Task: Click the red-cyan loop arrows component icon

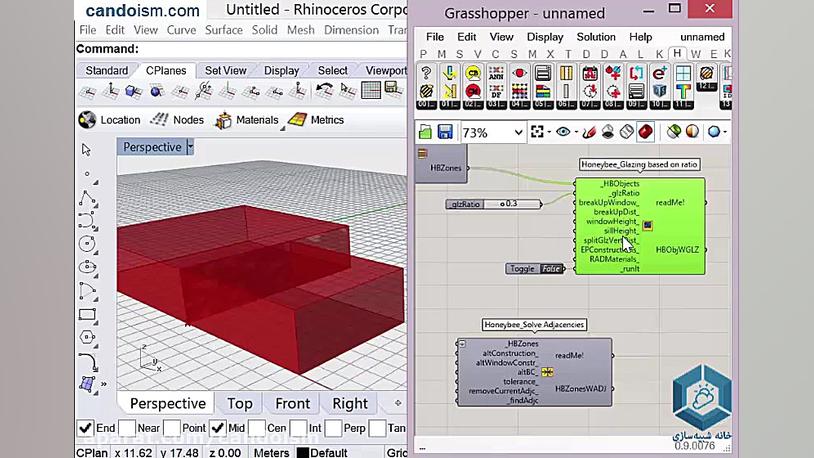Action: point(636,73)
